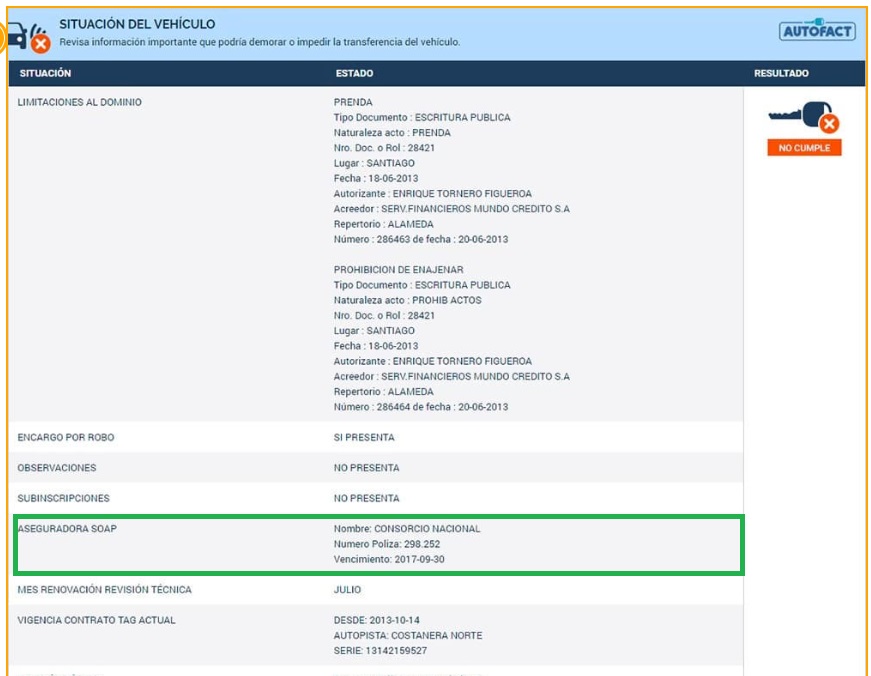
Task: Click the PROHIBICION DE ENAJENAR entry title
Action: pyautogui.click(x=398, y=270)
